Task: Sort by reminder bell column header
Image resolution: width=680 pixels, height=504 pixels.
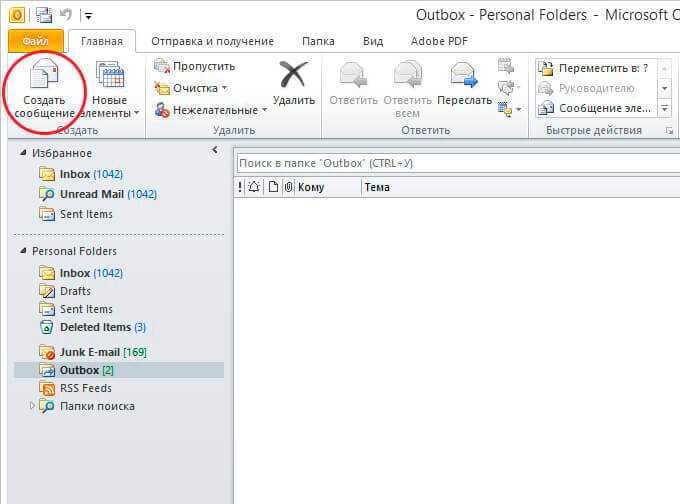Action: [254, 187]
